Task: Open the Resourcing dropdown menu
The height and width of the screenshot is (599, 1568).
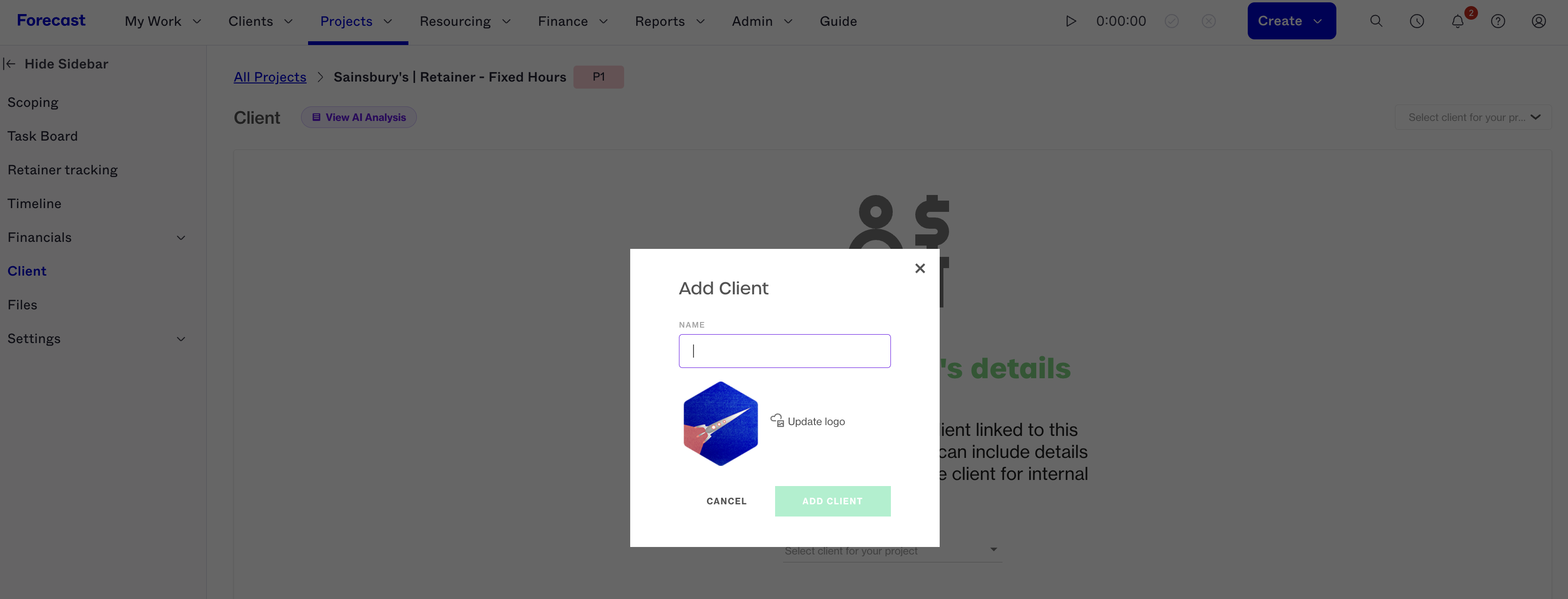Action: 465,21
